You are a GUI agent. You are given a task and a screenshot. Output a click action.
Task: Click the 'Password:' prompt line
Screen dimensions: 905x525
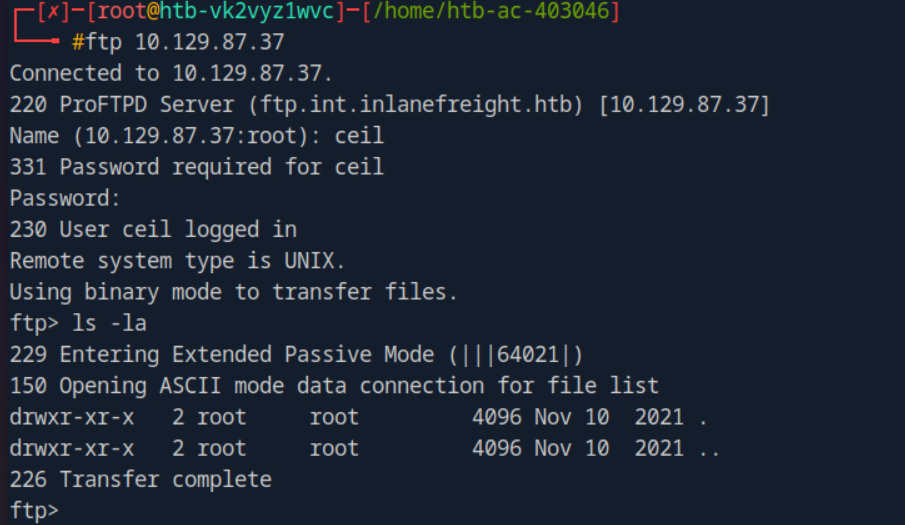pyautogui.click(x=65, y=197)
